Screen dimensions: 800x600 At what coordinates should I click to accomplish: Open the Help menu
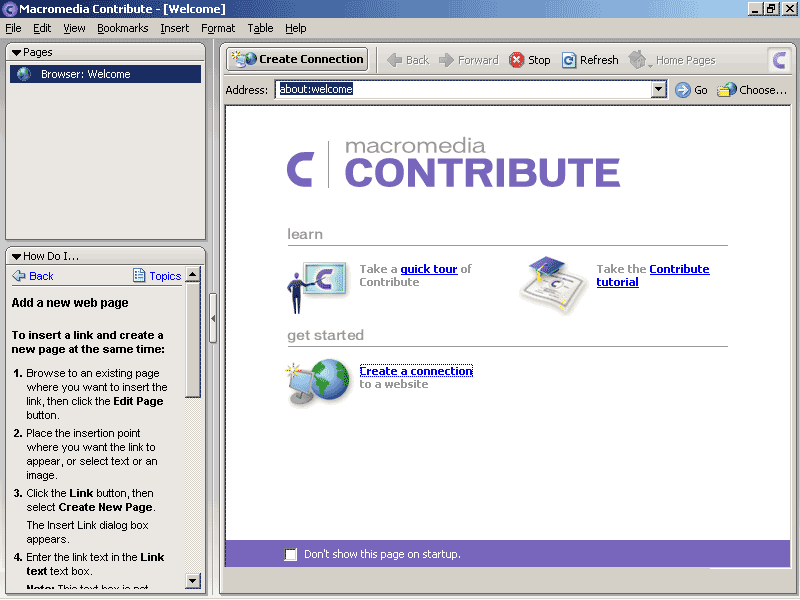(295, 29)
